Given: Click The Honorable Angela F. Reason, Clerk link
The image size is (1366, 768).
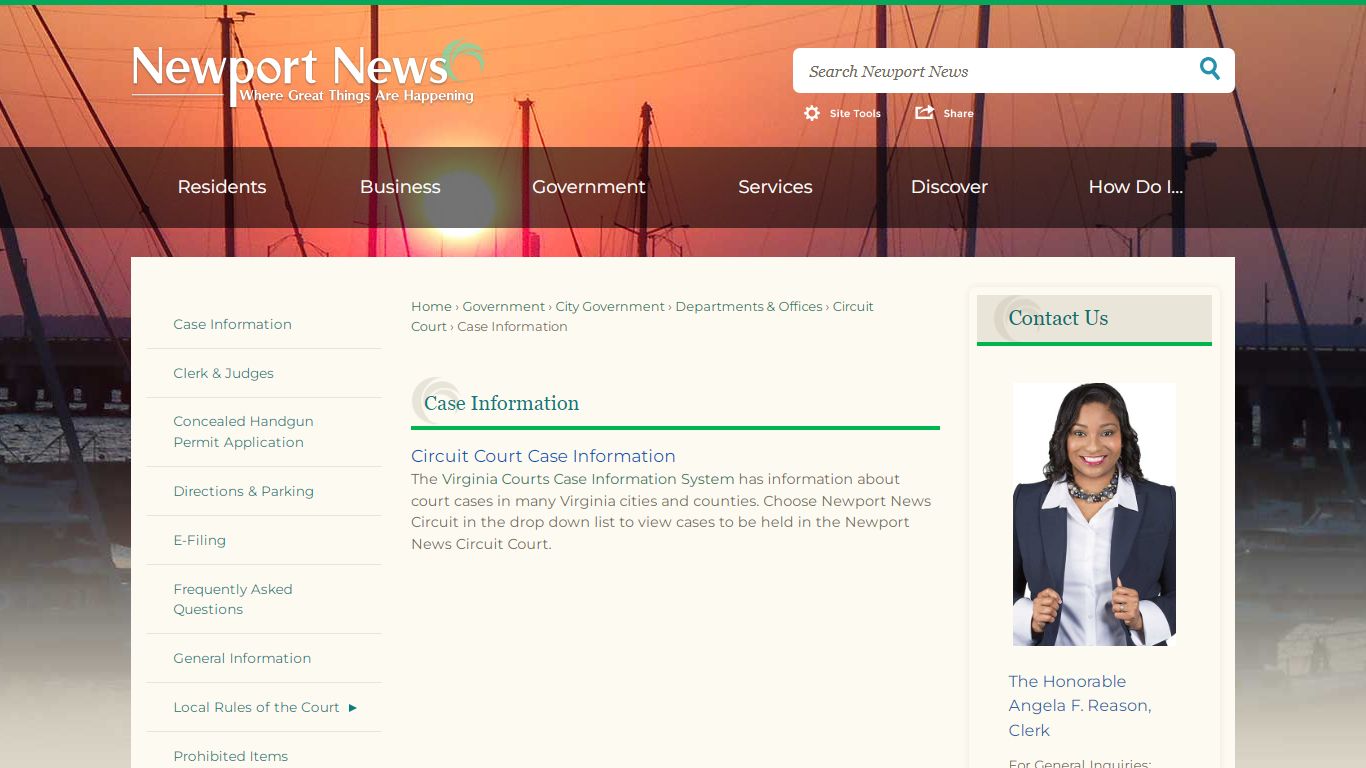Looking at the screenshot, I should (1080, 706).
